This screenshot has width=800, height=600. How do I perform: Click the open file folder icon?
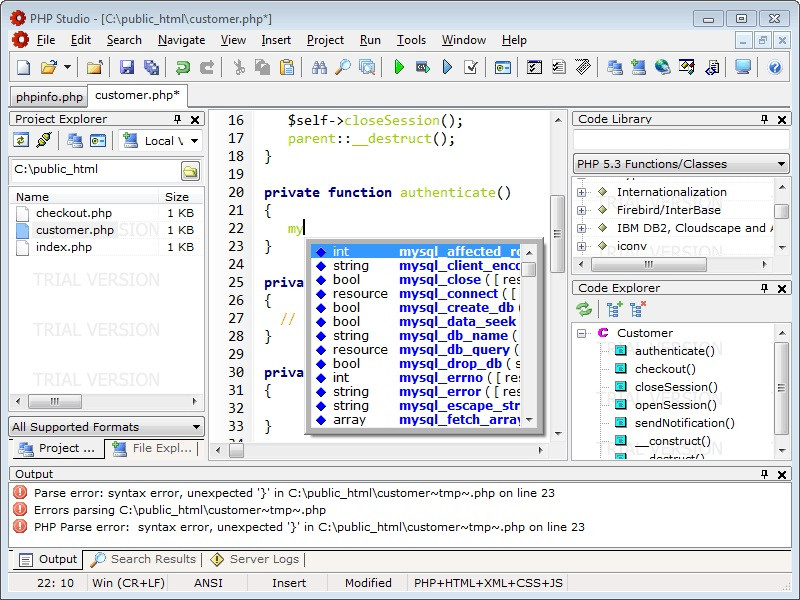tap(48, 67)
